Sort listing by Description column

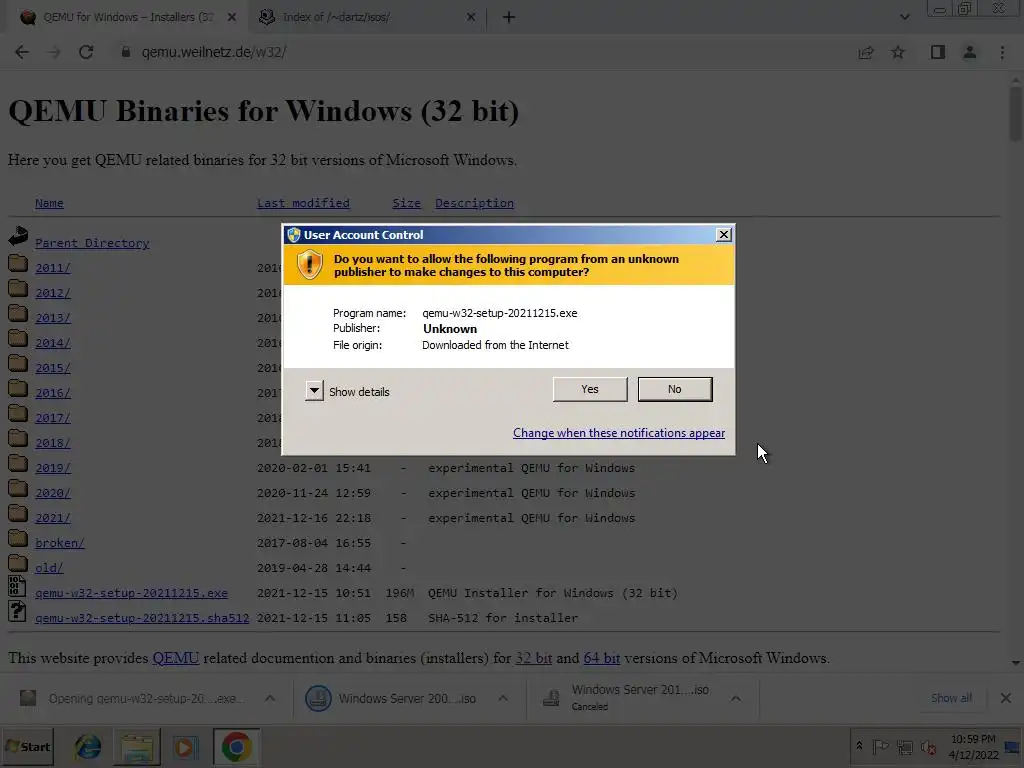(474, 203)
